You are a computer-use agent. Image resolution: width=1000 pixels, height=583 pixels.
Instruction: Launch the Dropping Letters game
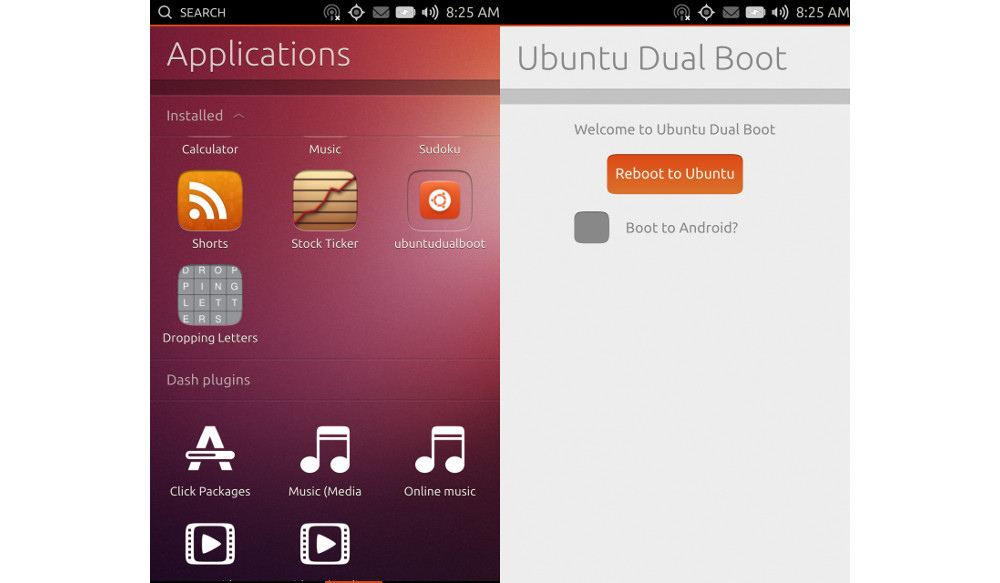(210, 295)
